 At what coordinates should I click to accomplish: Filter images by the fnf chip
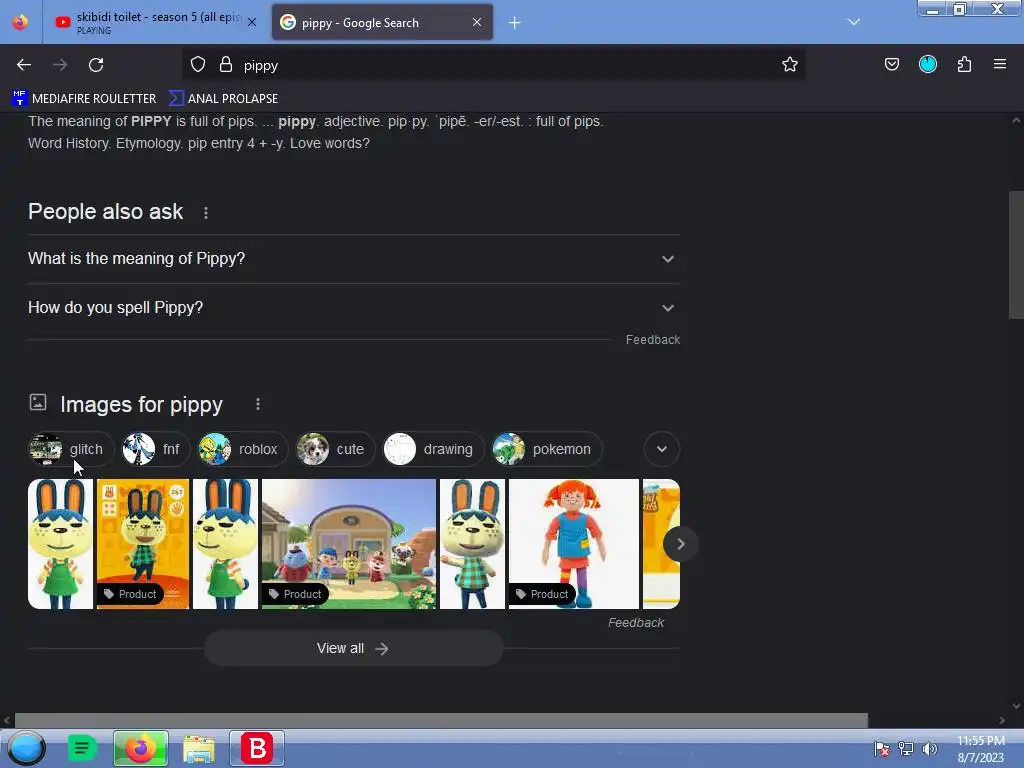click(155, 449)
